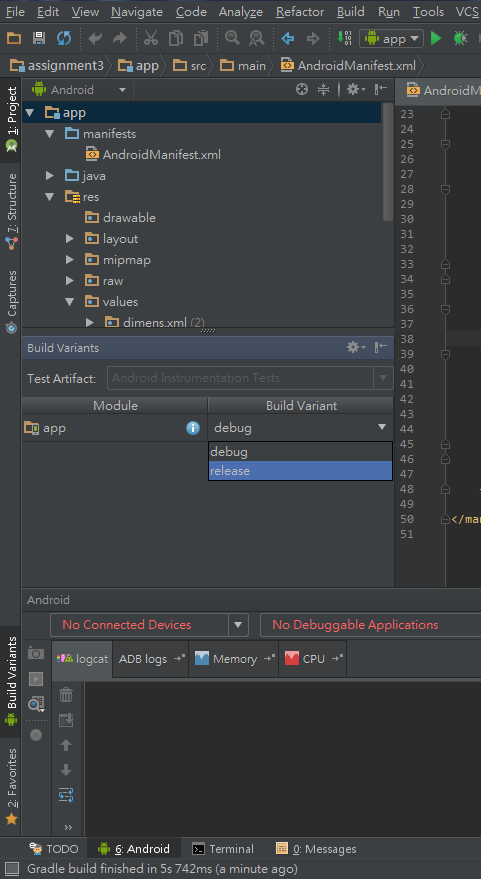Click the Forward navigation arrow

pyautogui.click(x=313, y=38)
